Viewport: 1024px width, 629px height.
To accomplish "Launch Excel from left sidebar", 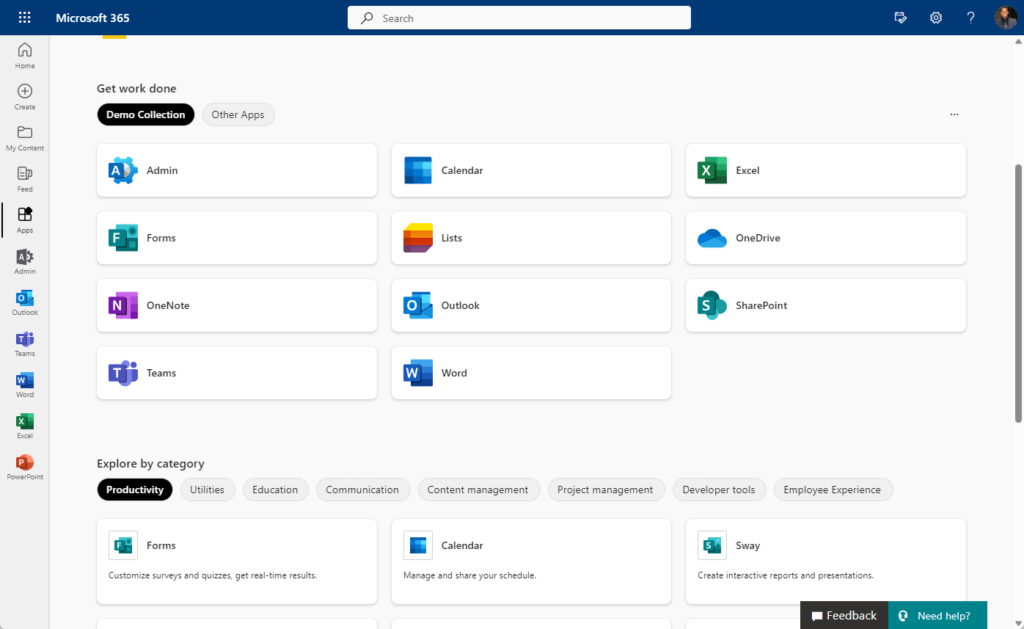I will pos(25,426).
